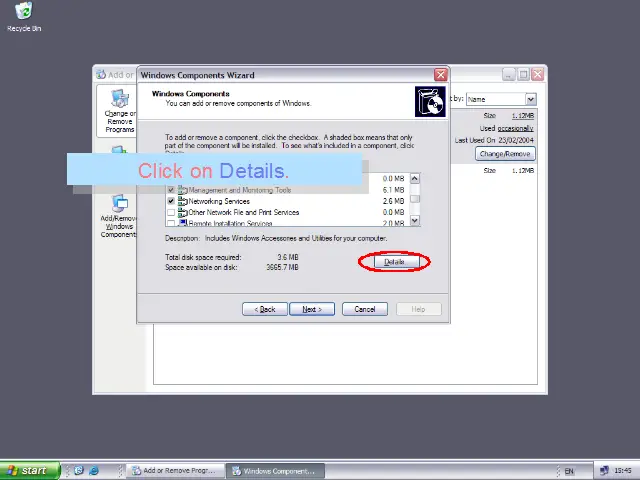The image size is (640, 480).
Task: Click the components list scroll down arrow
Action: pos(415,220)
